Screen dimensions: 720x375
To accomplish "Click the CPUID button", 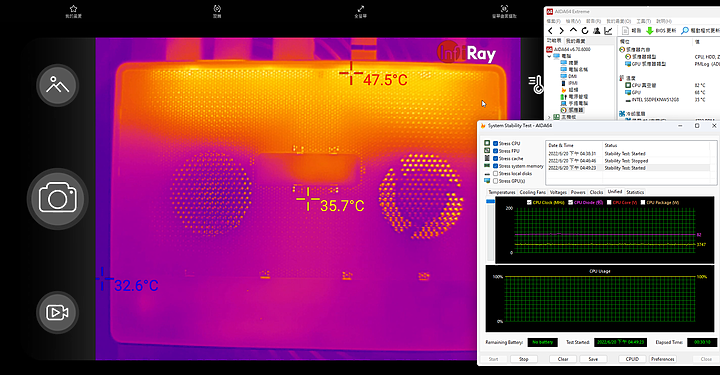I will [x=632, y=359].
